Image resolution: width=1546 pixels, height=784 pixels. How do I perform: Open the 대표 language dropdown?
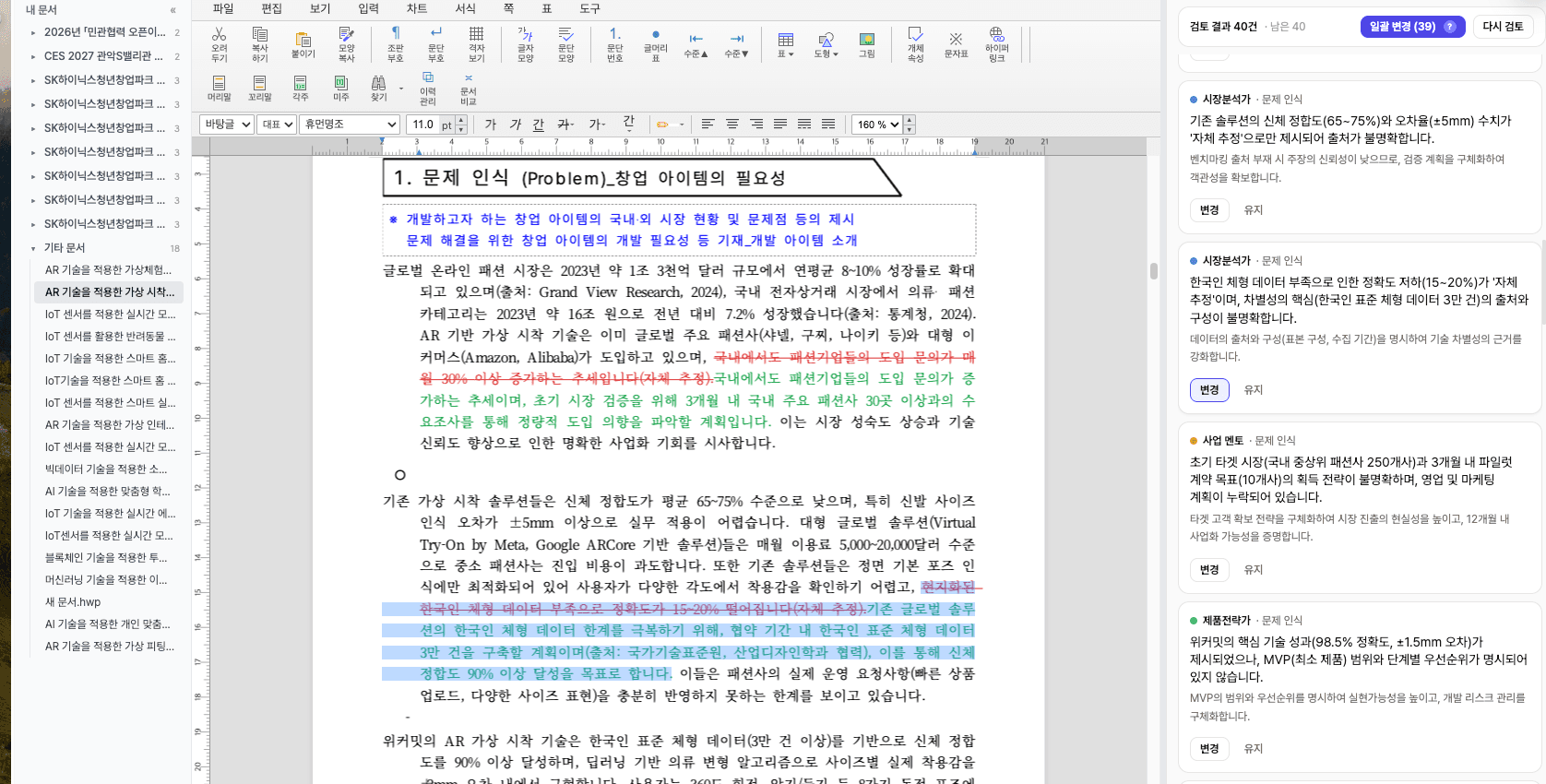pyautogui.click(x=277, y=124)
